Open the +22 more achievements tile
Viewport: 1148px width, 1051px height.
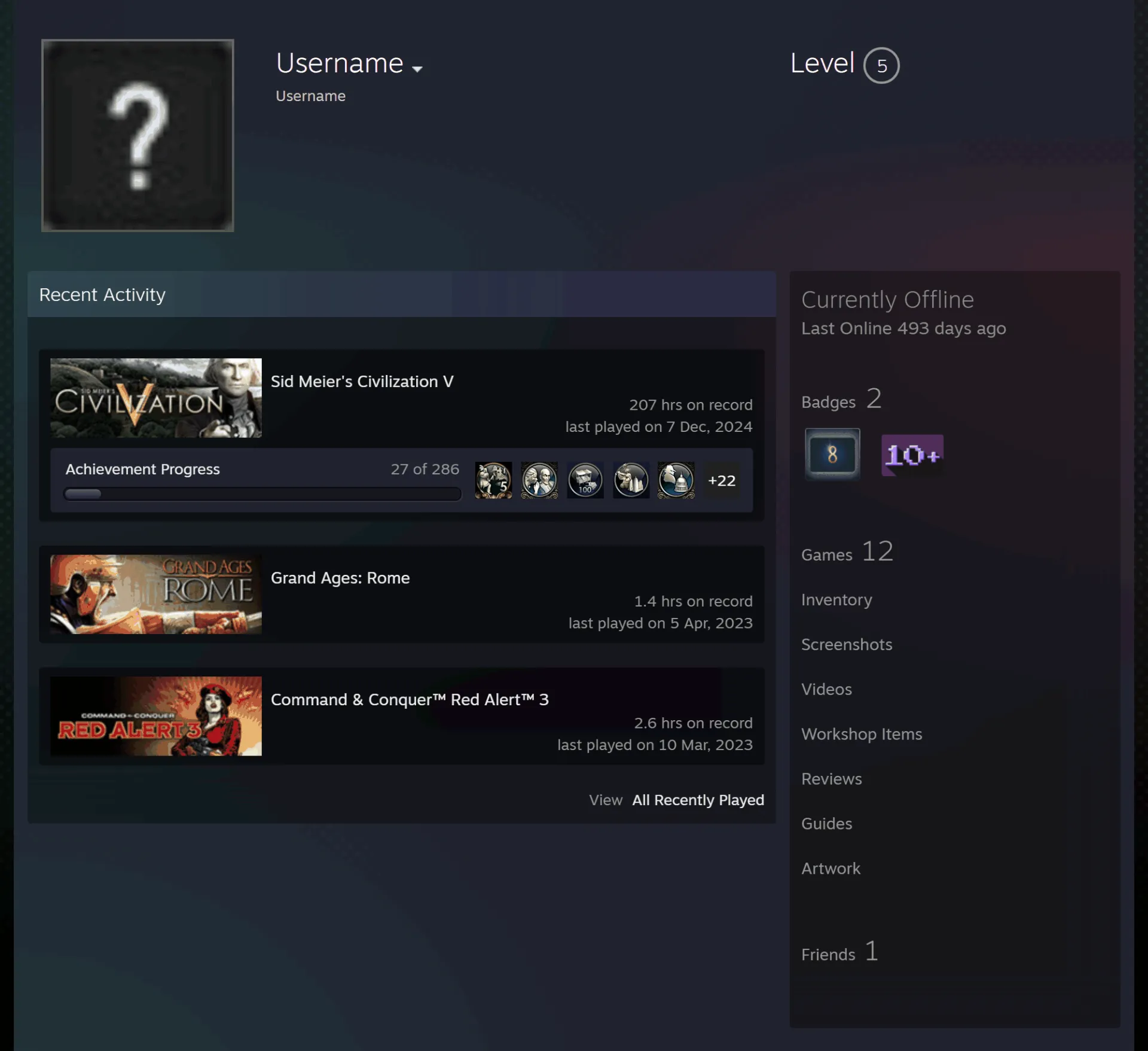722,480
